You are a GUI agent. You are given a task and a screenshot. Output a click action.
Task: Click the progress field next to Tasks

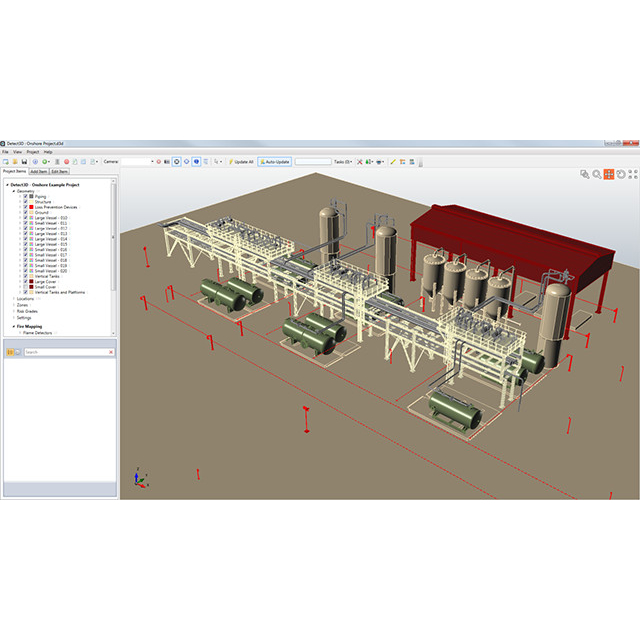coord(313,162)
